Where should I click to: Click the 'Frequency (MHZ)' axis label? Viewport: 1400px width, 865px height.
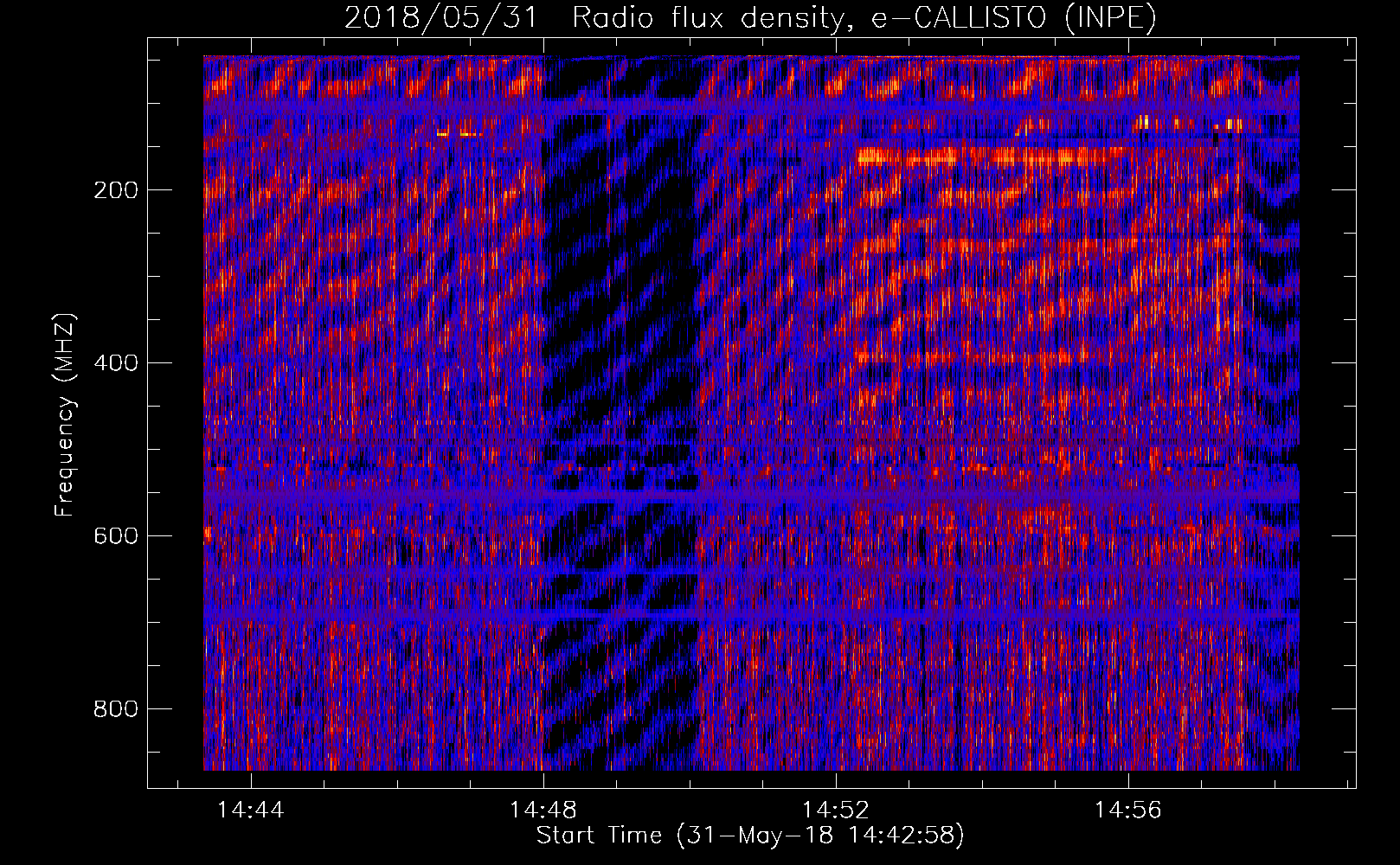[x=65, y=415]
